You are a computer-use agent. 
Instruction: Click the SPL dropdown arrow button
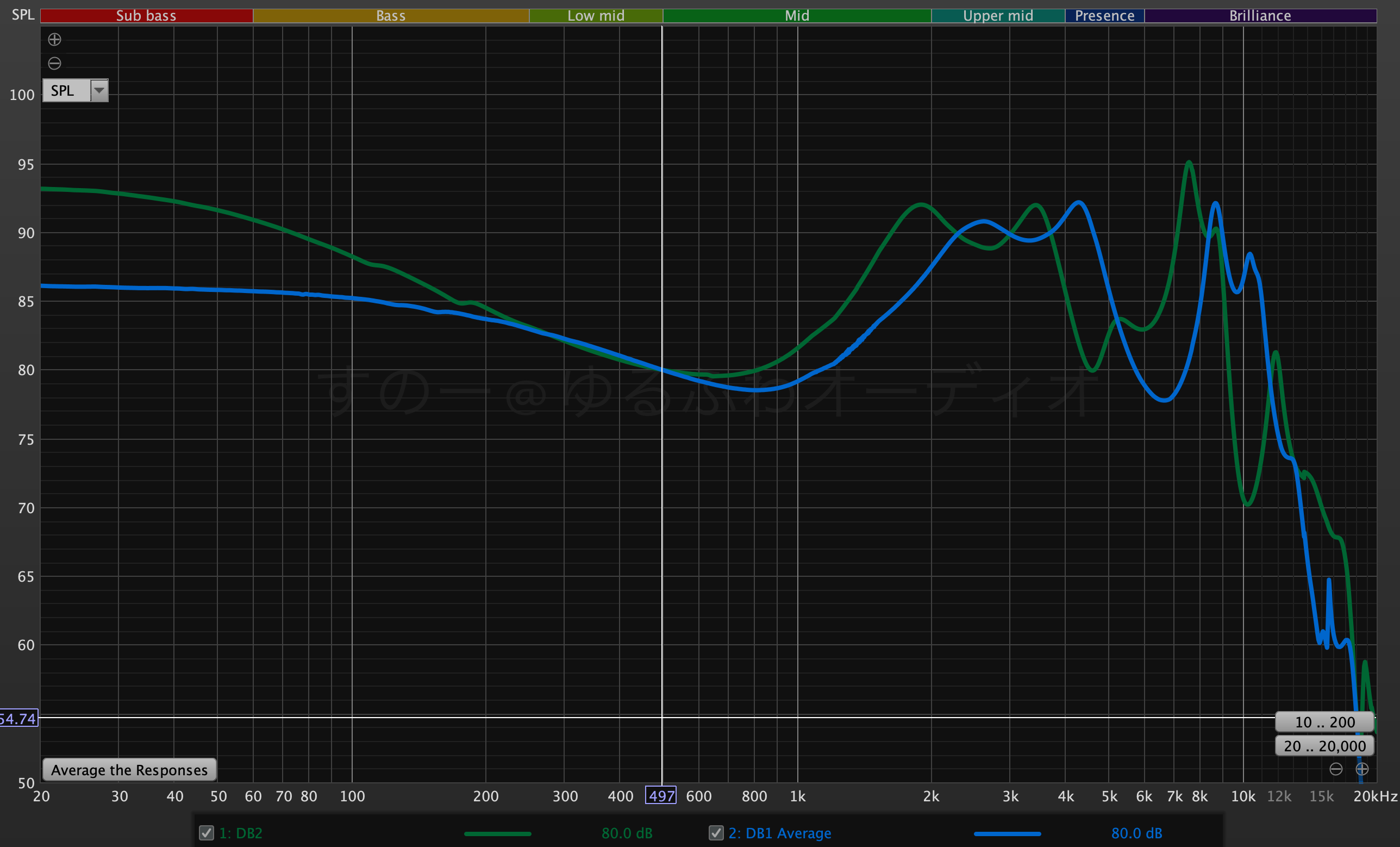(99, 90)
